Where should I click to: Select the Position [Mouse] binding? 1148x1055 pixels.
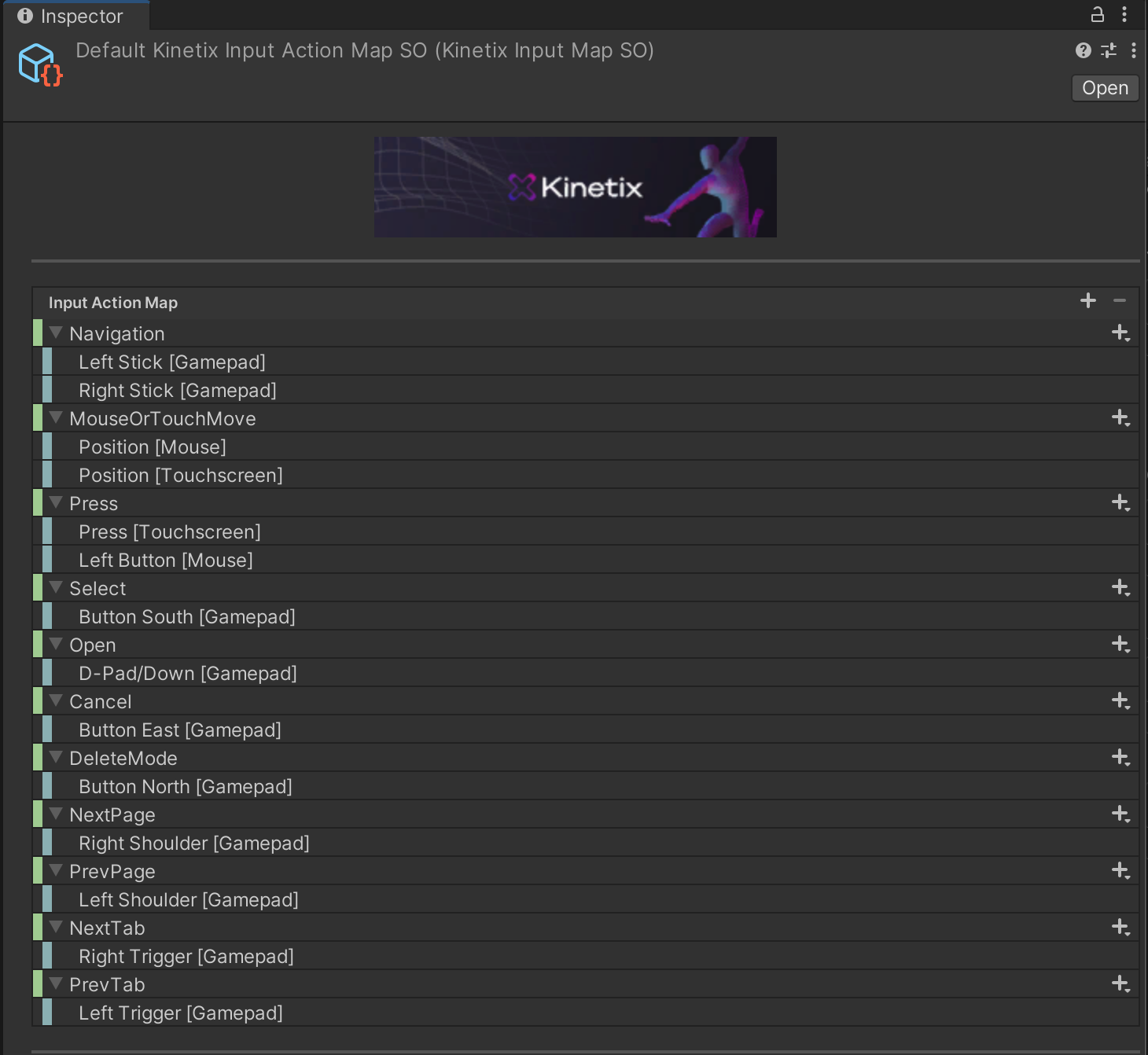point(590,447)
